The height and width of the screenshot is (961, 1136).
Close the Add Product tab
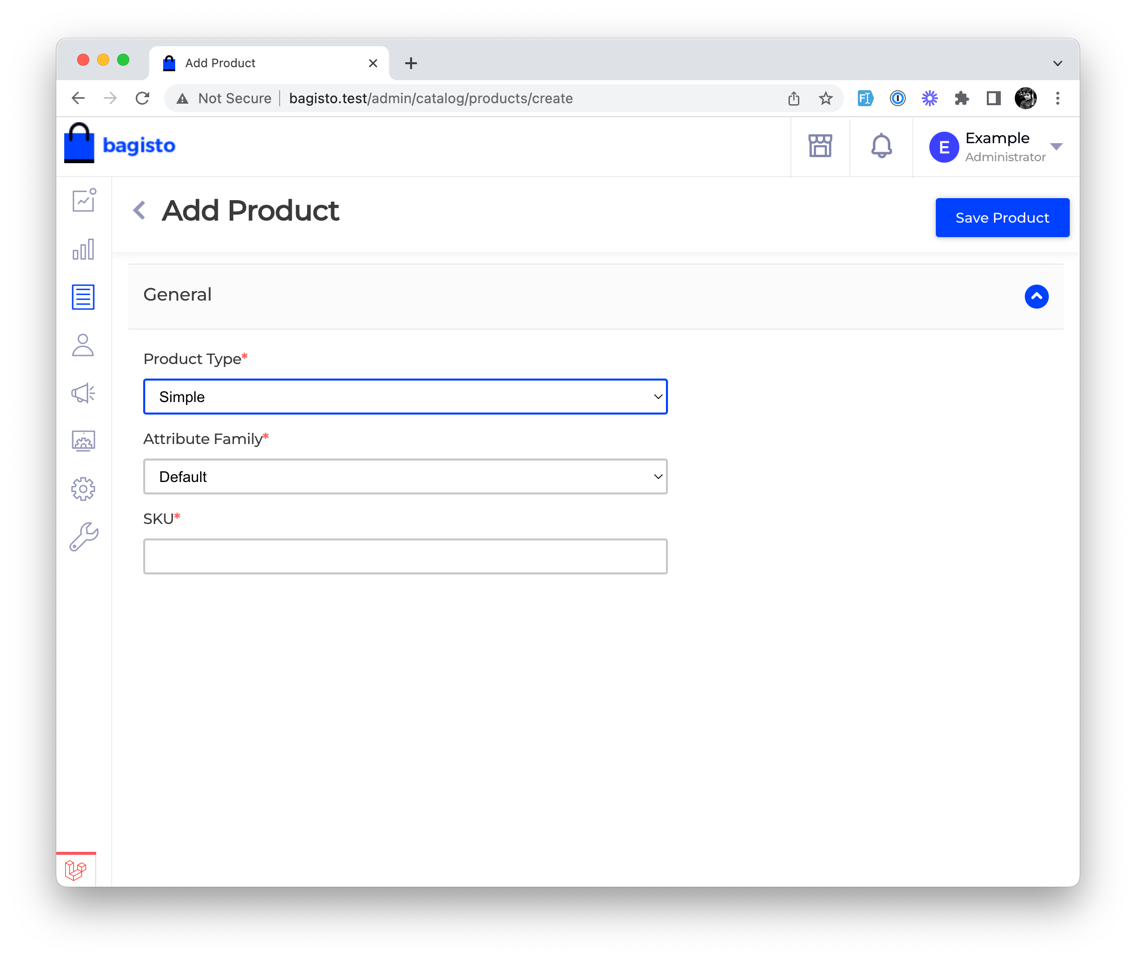pyautogui.click(x=373, y=64)
